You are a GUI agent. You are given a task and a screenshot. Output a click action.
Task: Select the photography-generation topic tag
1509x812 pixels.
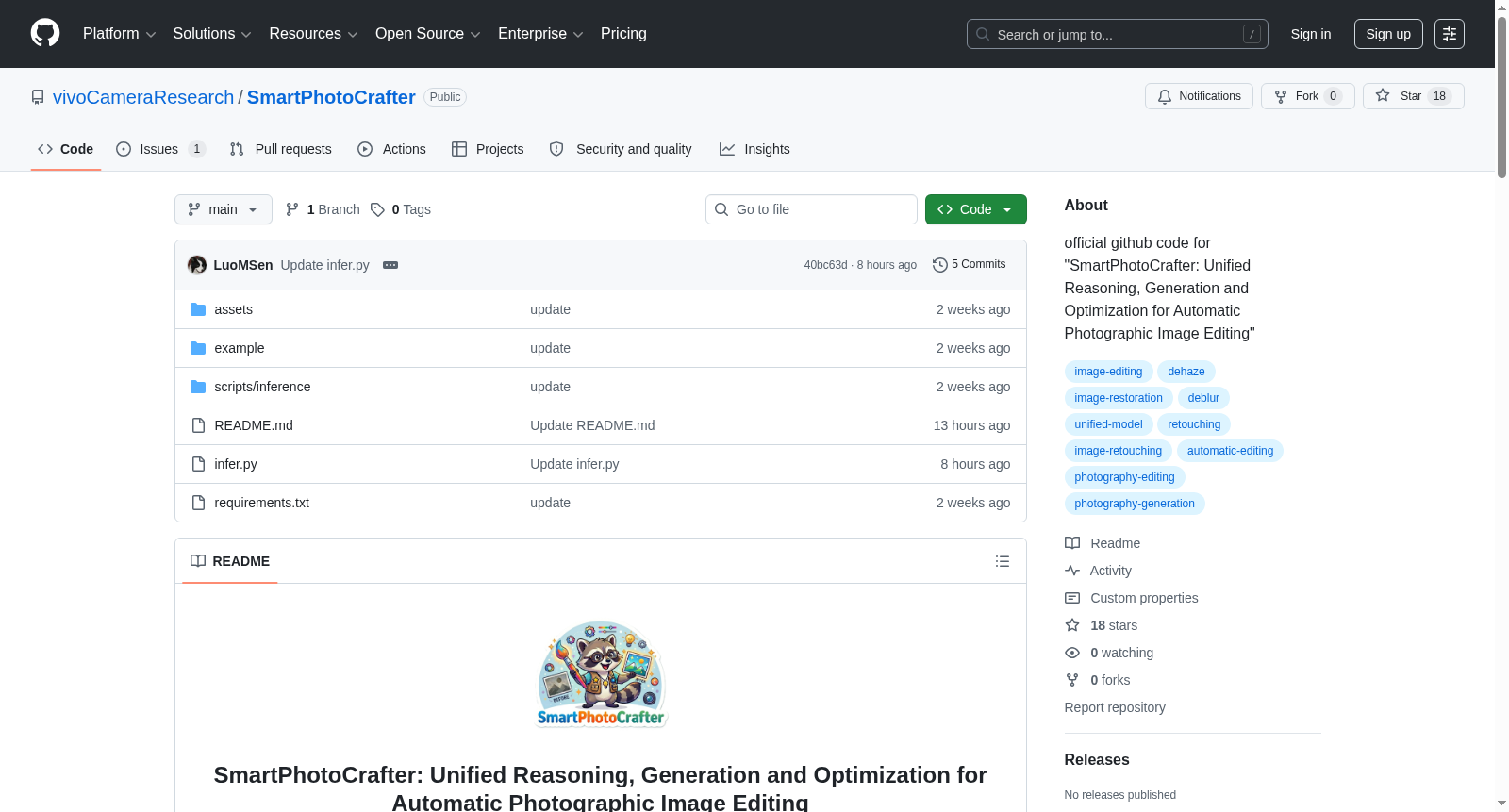tap(1135, 504)
